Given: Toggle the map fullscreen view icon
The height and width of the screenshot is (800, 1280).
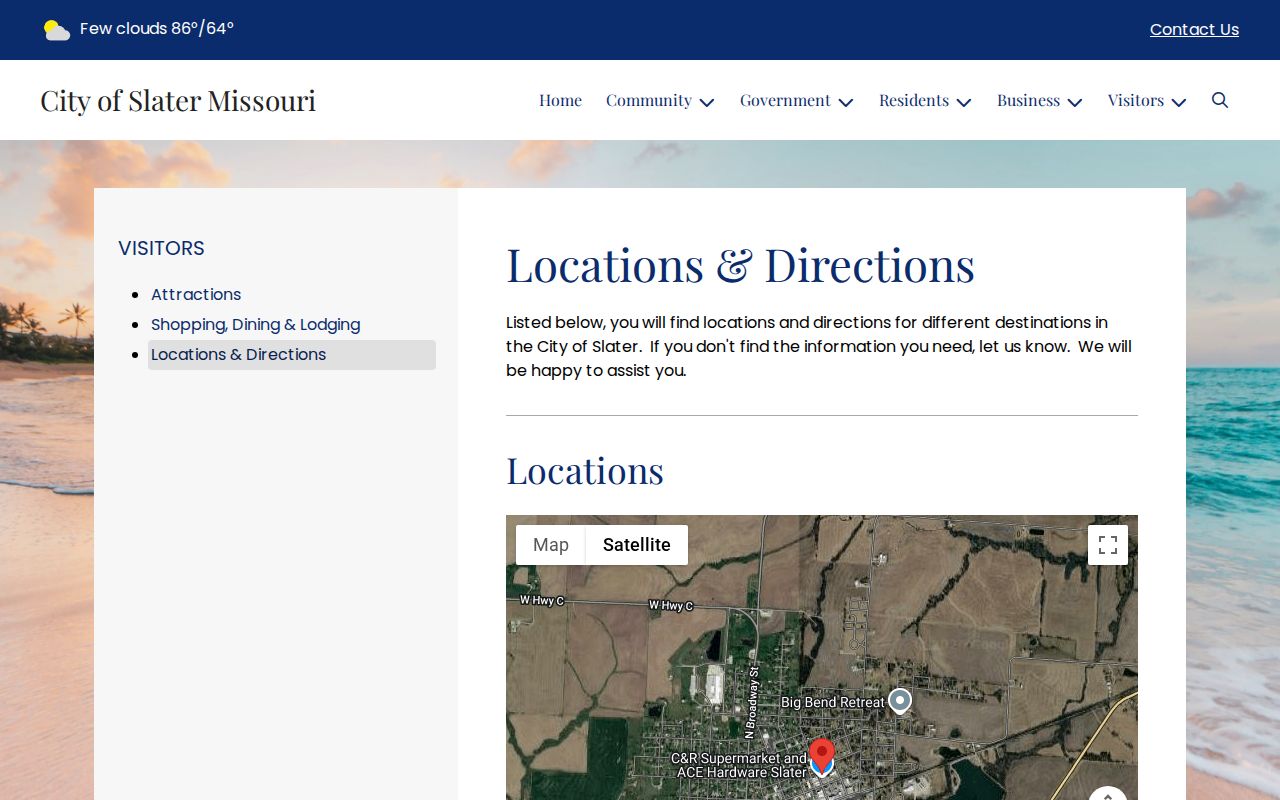Looking at the screenshot, I should (1108, 545).
